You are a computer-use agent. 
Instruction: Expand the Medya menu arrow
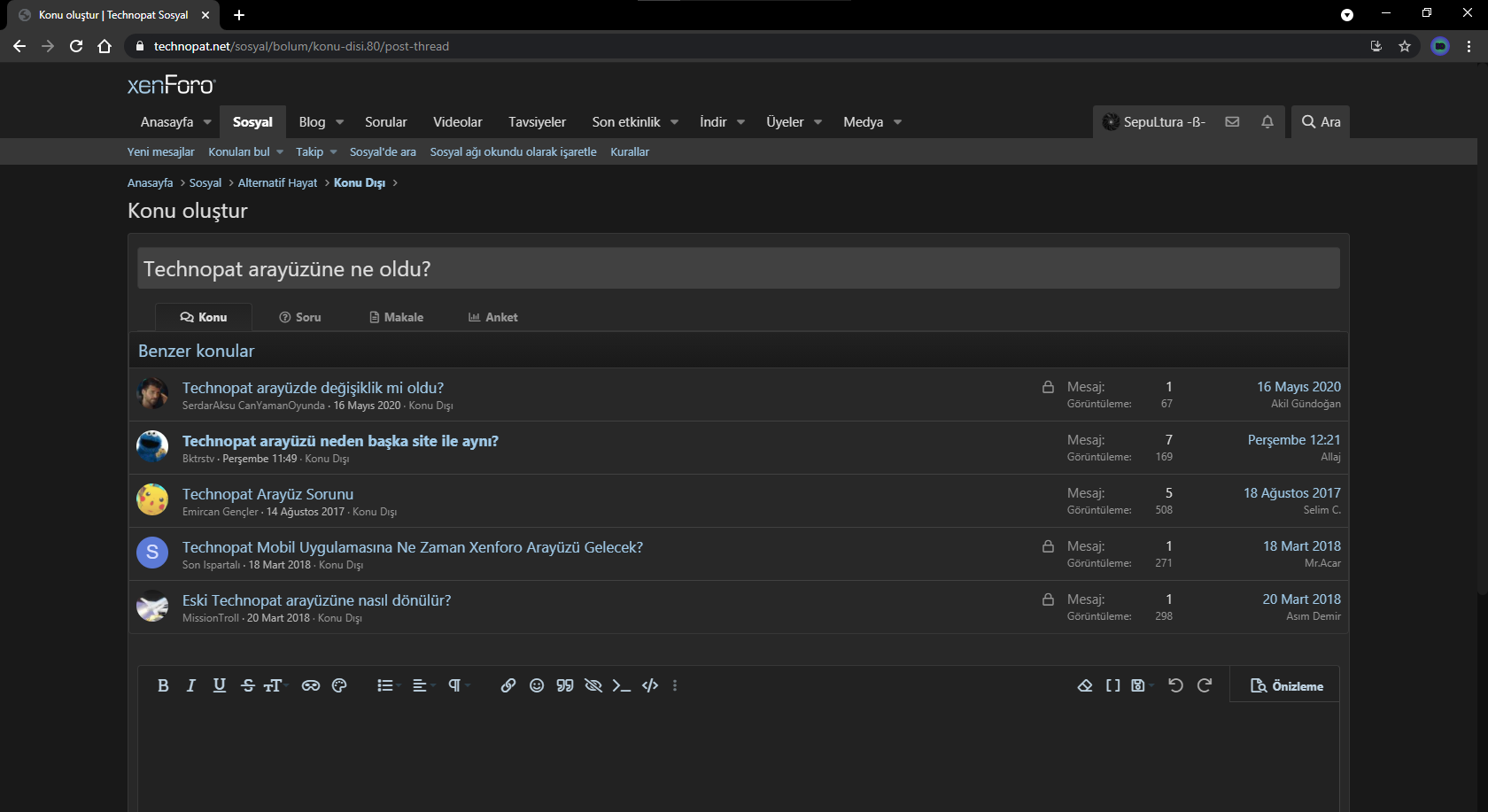897,122
